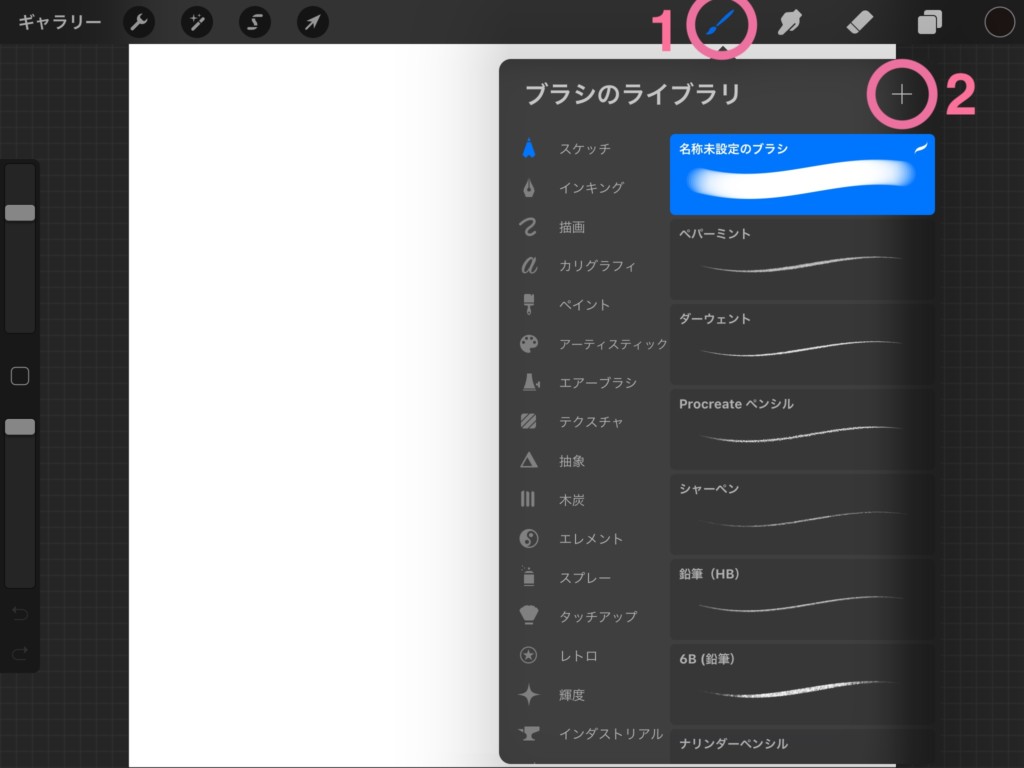The width and height of the screenshot is (1024, 768).
Task: Open the Layers panel icon
Action: click(x=929, y=22)
